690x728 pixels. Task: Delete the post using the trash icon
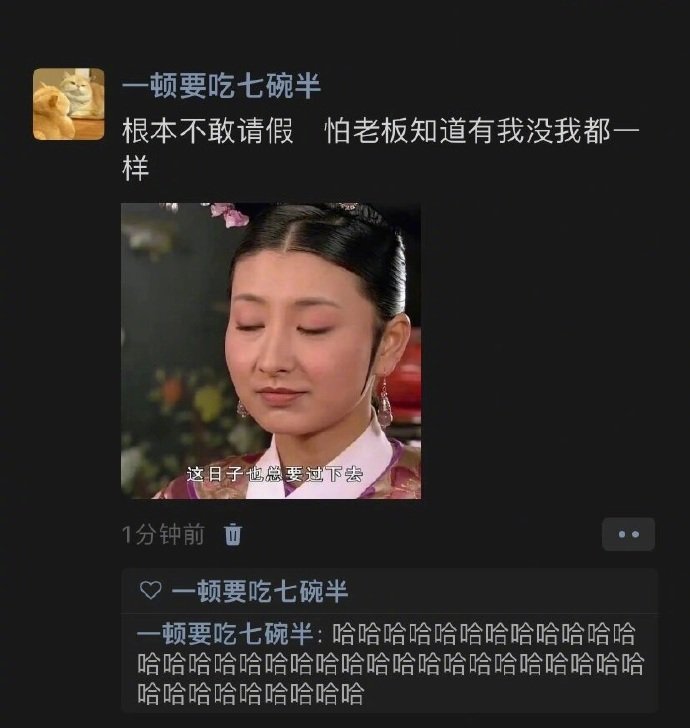click(233, 534)
